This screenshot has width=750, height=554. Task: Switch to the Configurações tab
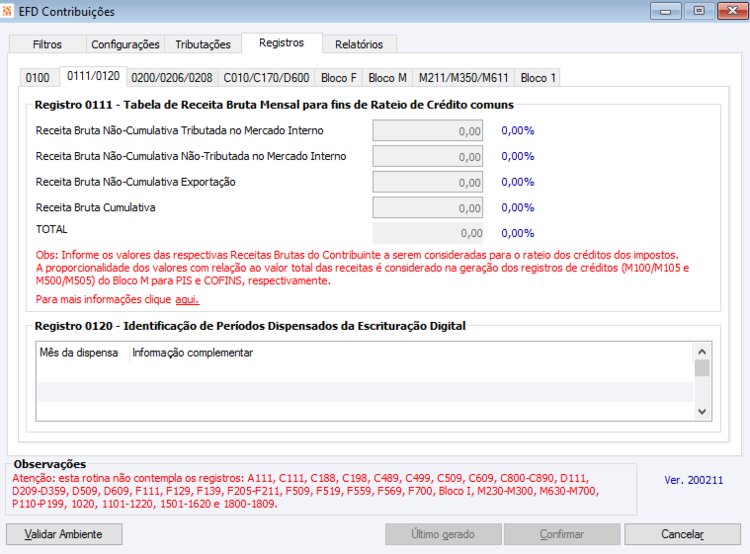125,44
